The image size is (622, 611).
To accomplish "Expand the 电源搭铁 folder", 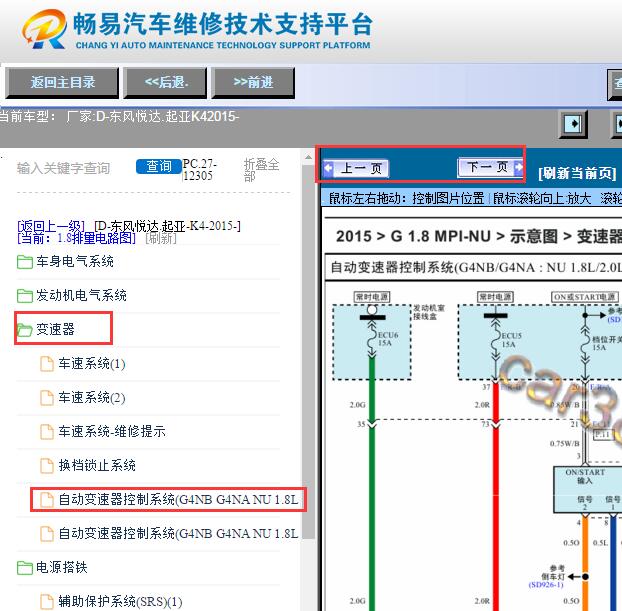I will pos(61,567).
